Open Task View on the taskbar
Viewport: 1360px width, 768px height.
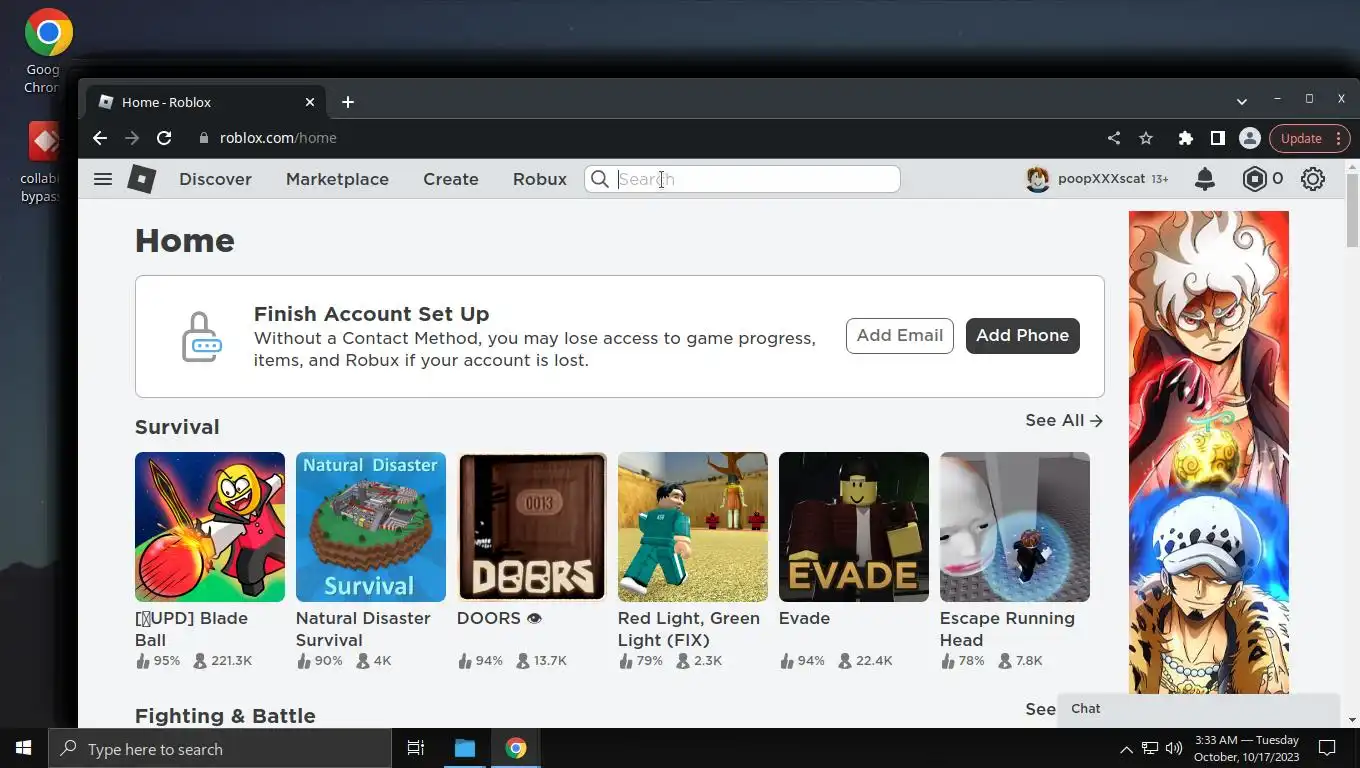click(x=416, y=748)
